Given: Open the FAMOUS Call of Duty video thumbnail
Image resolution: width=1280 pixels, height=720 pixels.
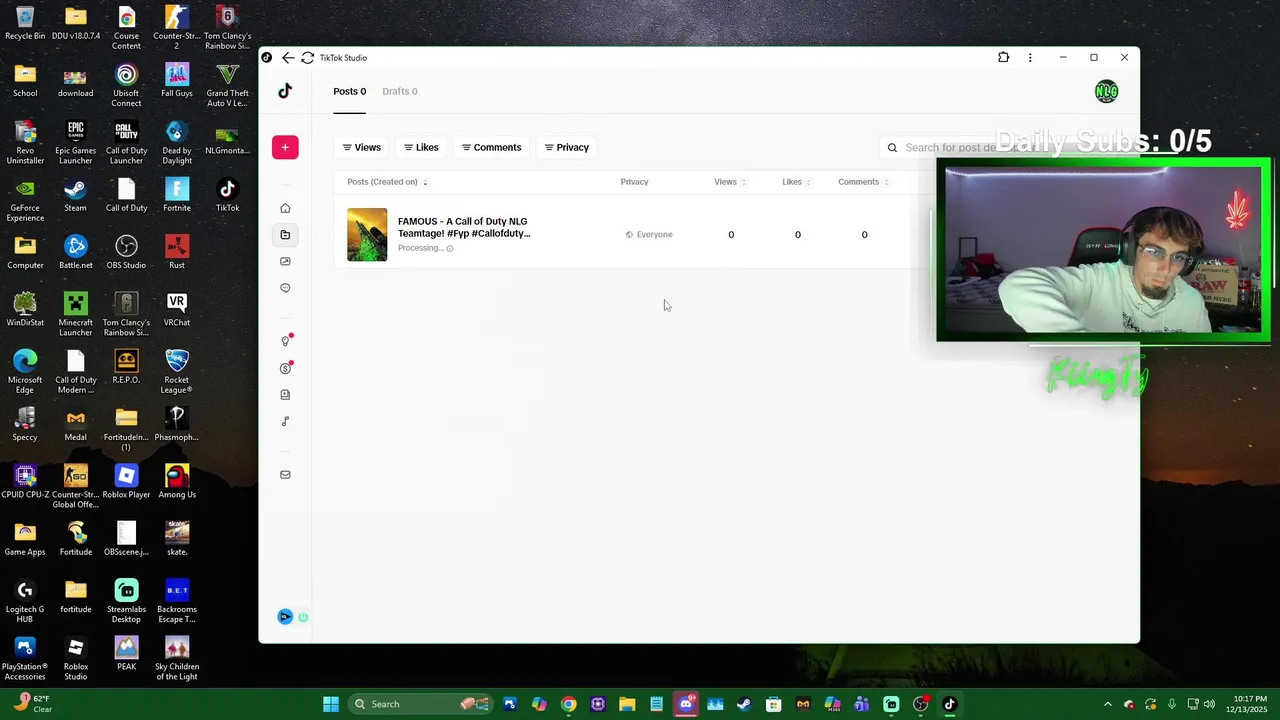Looking at the screenshot, I should coord(367,235).
